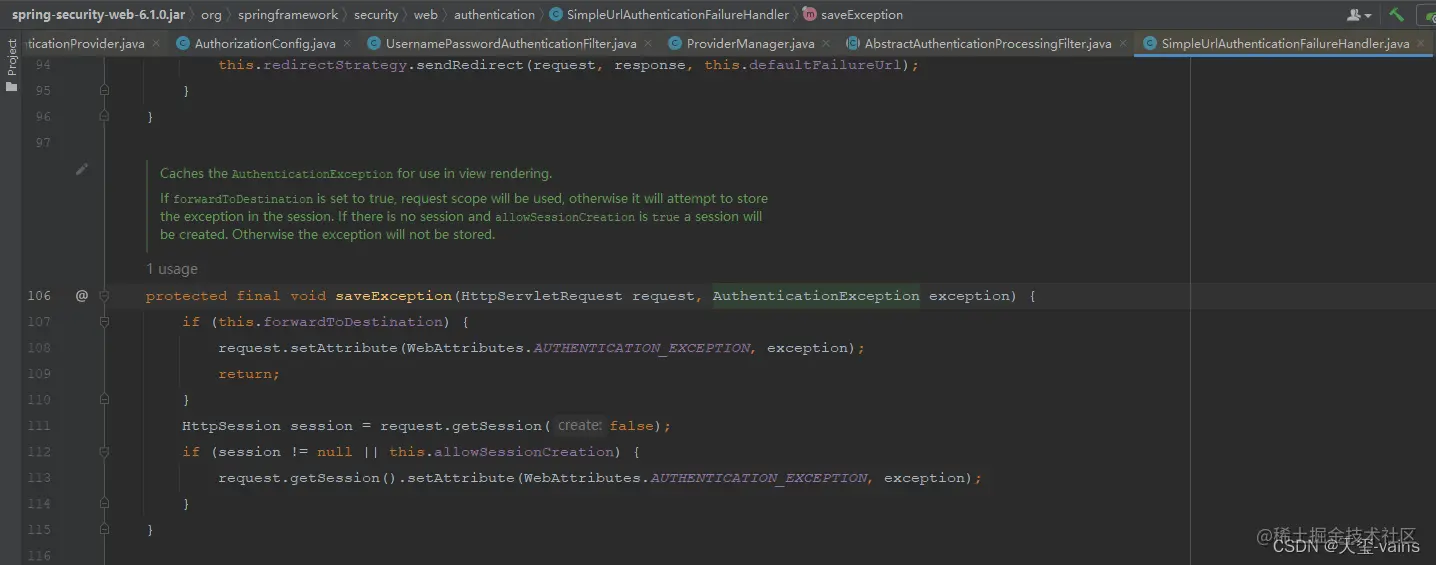Viewport: 1436px width, 565px height.
Task: Click the SimpleUrlAuthenticationFailureHandler breadcrumb
Action: pyautogui.click(x=678, y=15)
